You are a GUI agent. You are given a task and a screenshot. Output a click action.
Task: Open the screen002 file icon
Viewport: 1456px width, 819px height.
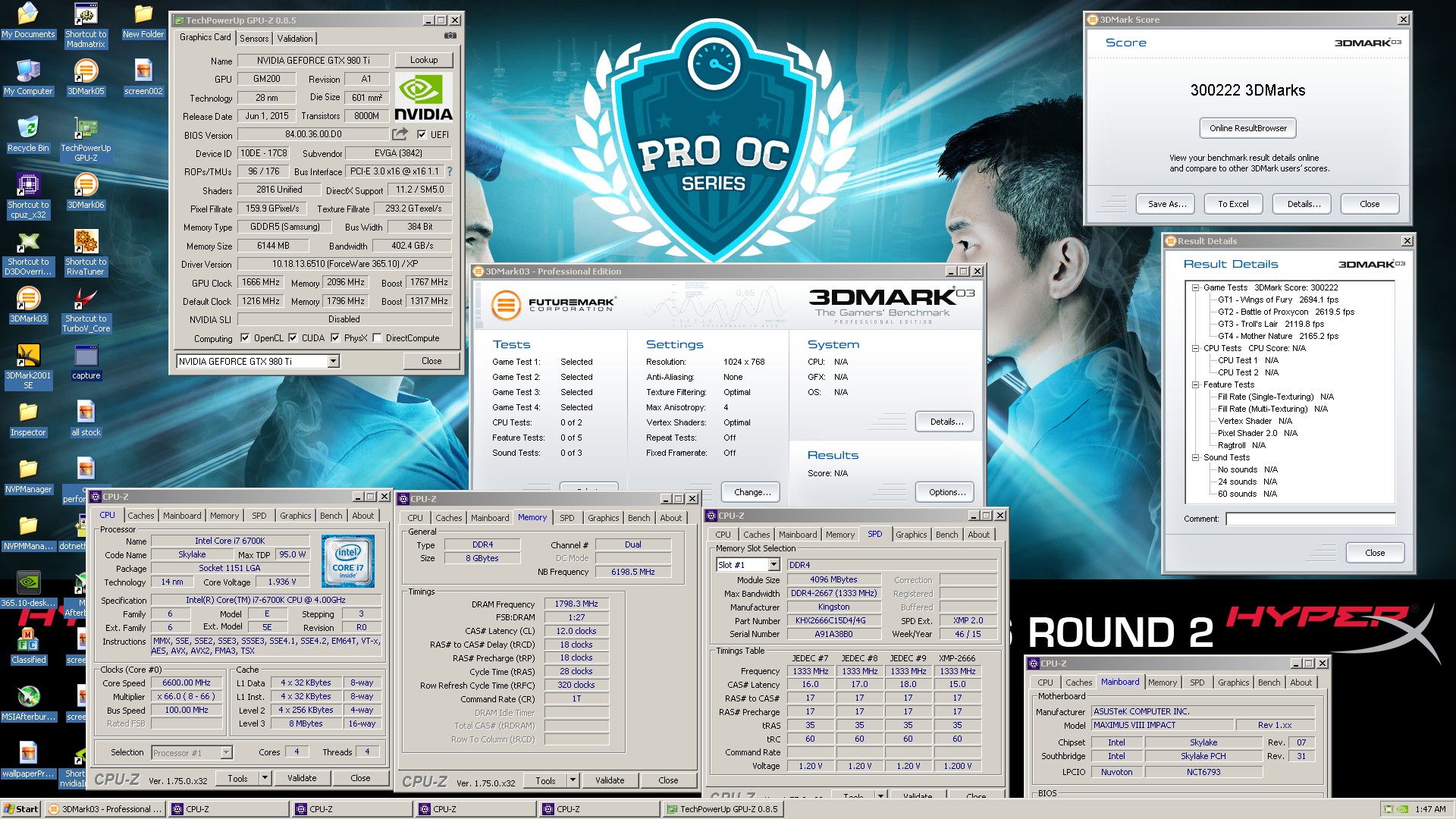(x=143, y=77)
